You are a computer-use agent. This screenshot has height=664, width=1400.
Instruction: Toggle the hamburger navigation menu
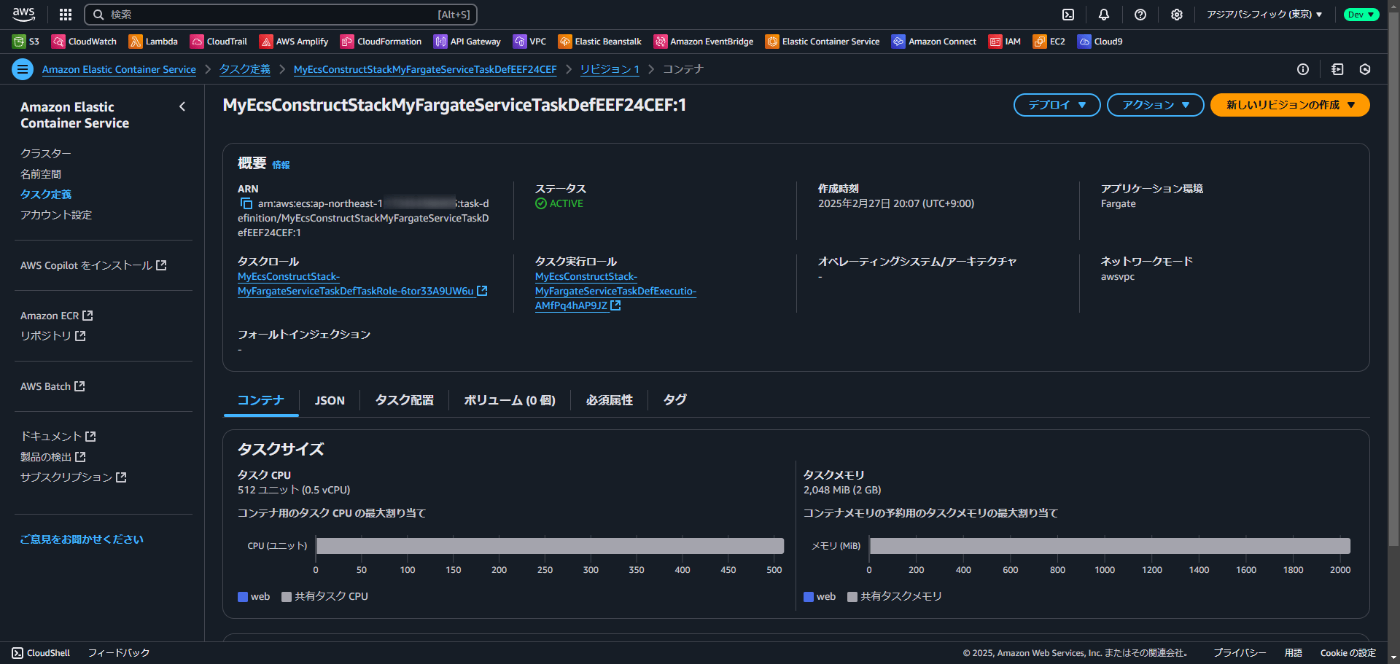tap(22, 69)
